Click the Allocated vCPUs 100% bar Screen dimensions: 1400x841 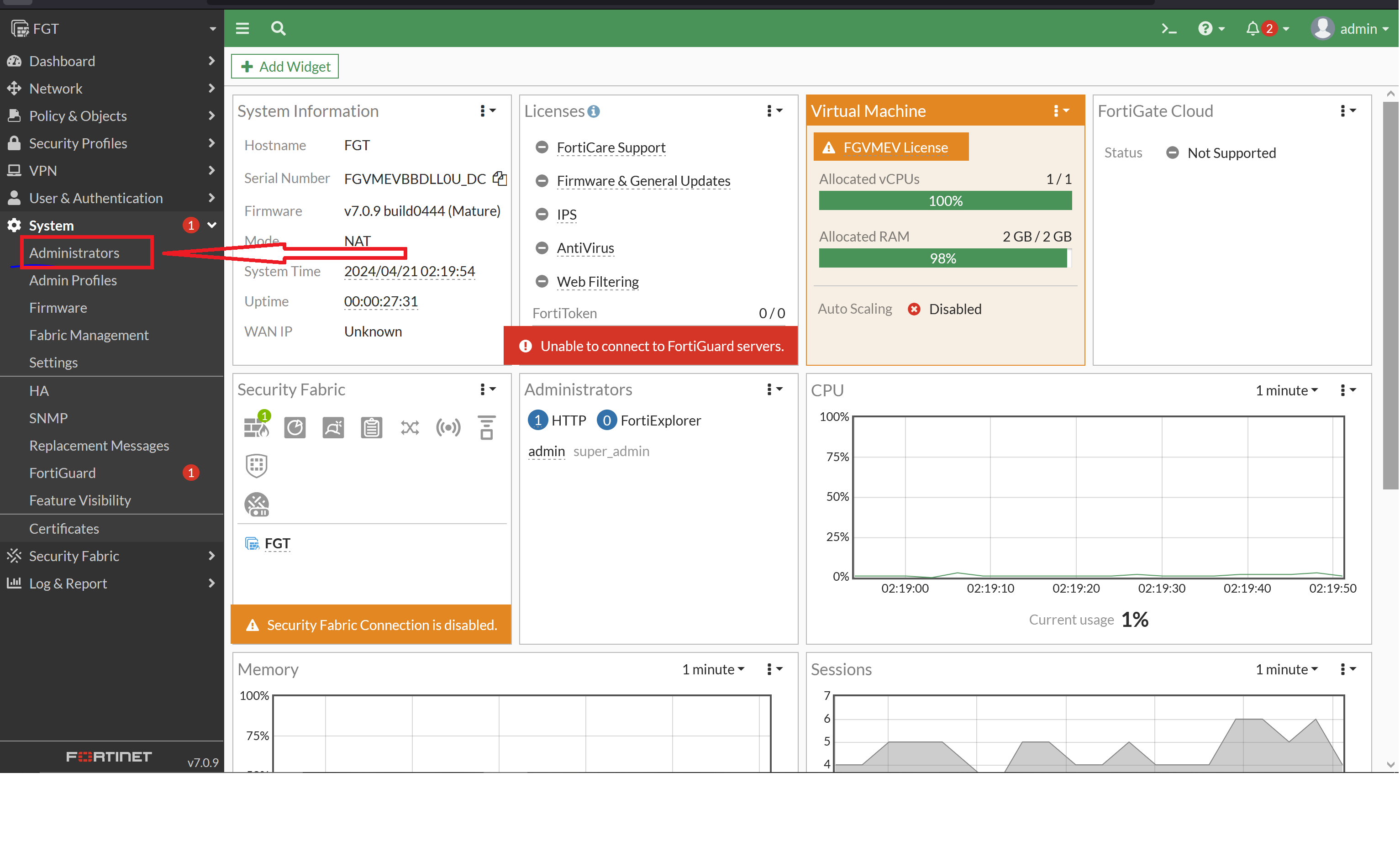[x=945, y=201]
